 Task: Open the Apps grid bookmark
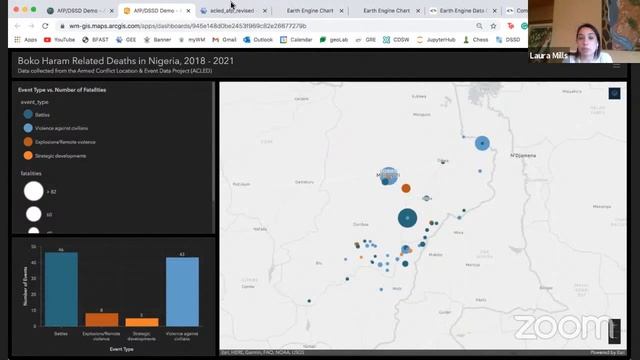point(25,40)
